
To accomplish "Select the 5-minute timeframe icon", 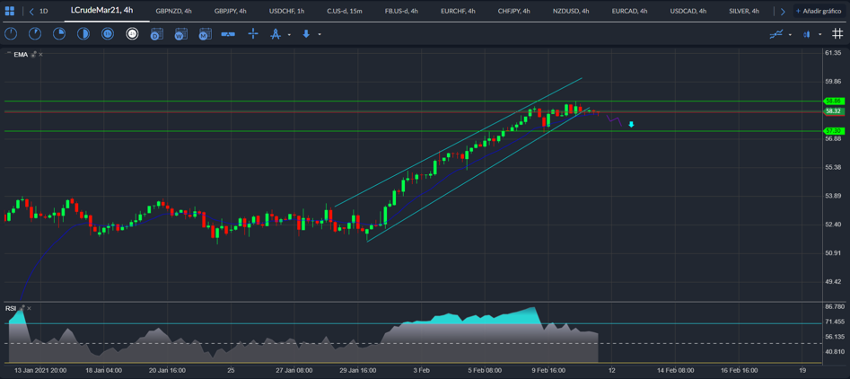I will click(x=35, y=34).
